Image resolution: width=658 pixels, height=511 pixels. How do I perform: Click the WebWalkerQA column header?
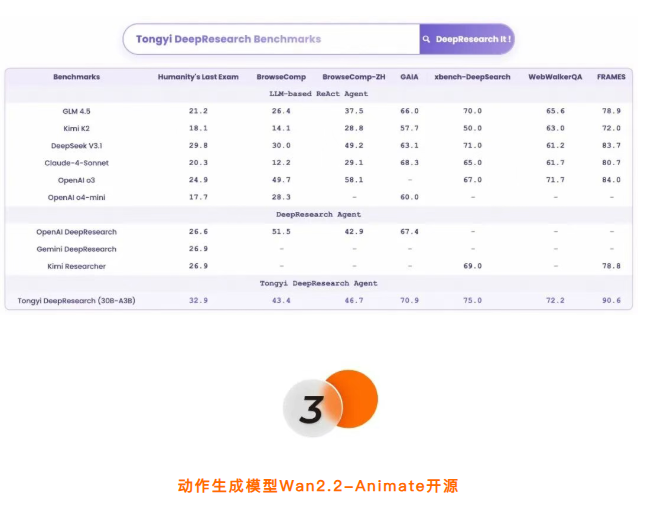pyautogui.click(x=555, y=77)
